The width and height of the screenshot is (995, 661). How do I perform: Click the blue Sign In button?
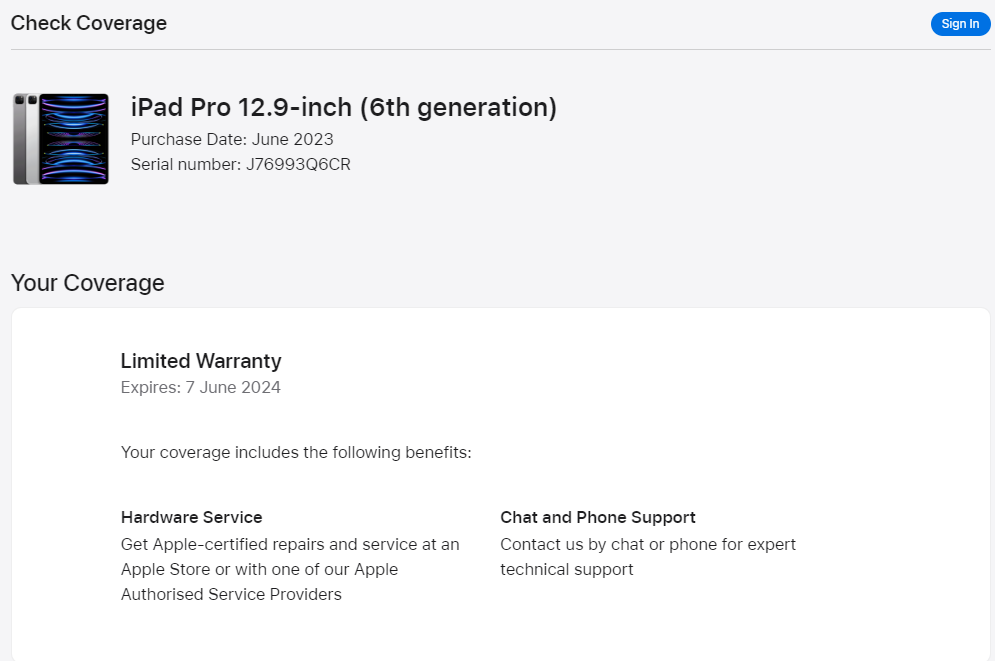[x=960, y=24]
